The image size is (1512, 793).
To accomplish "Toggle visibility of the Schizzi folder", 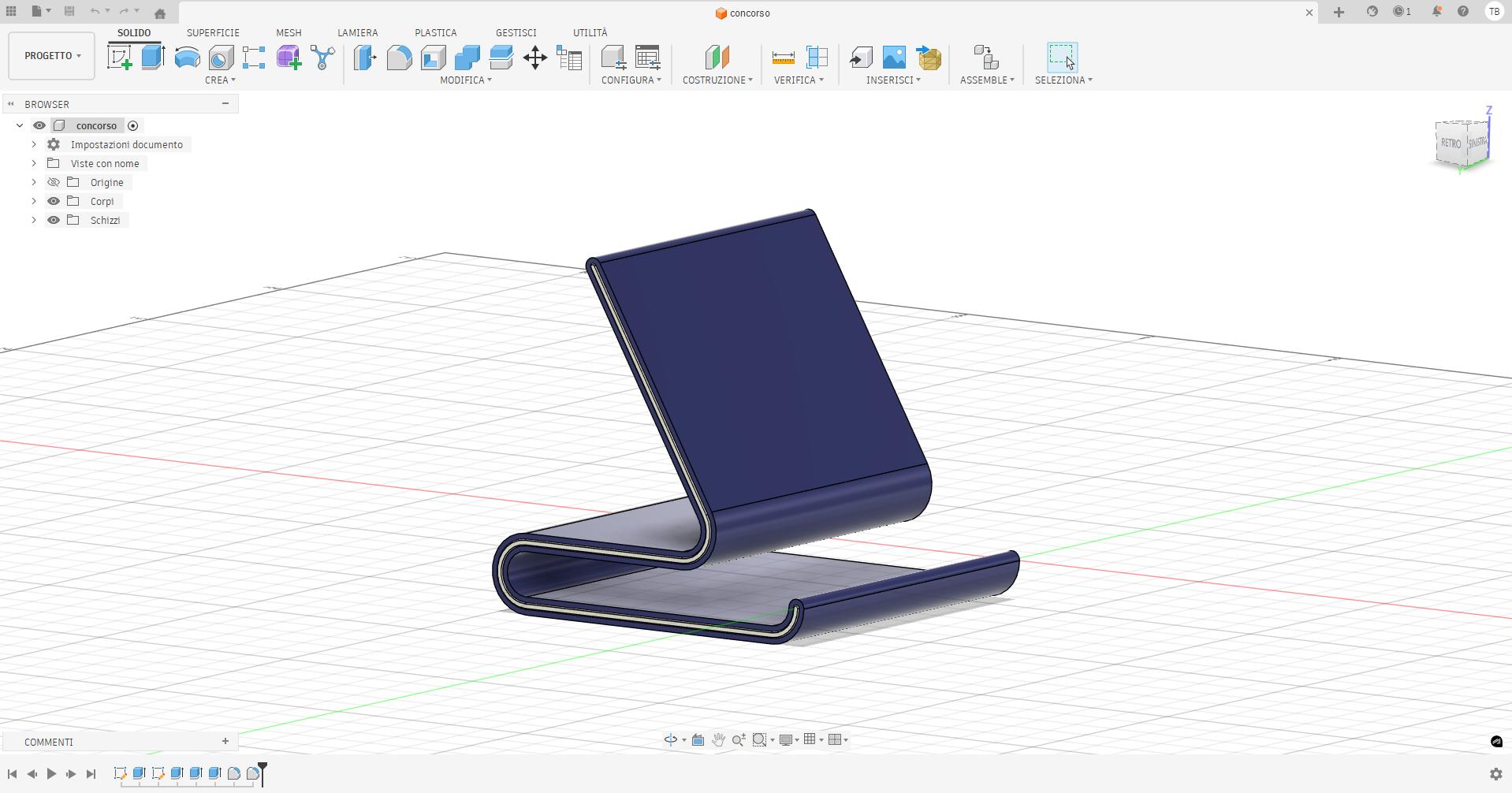I will [x=54, y=220].
